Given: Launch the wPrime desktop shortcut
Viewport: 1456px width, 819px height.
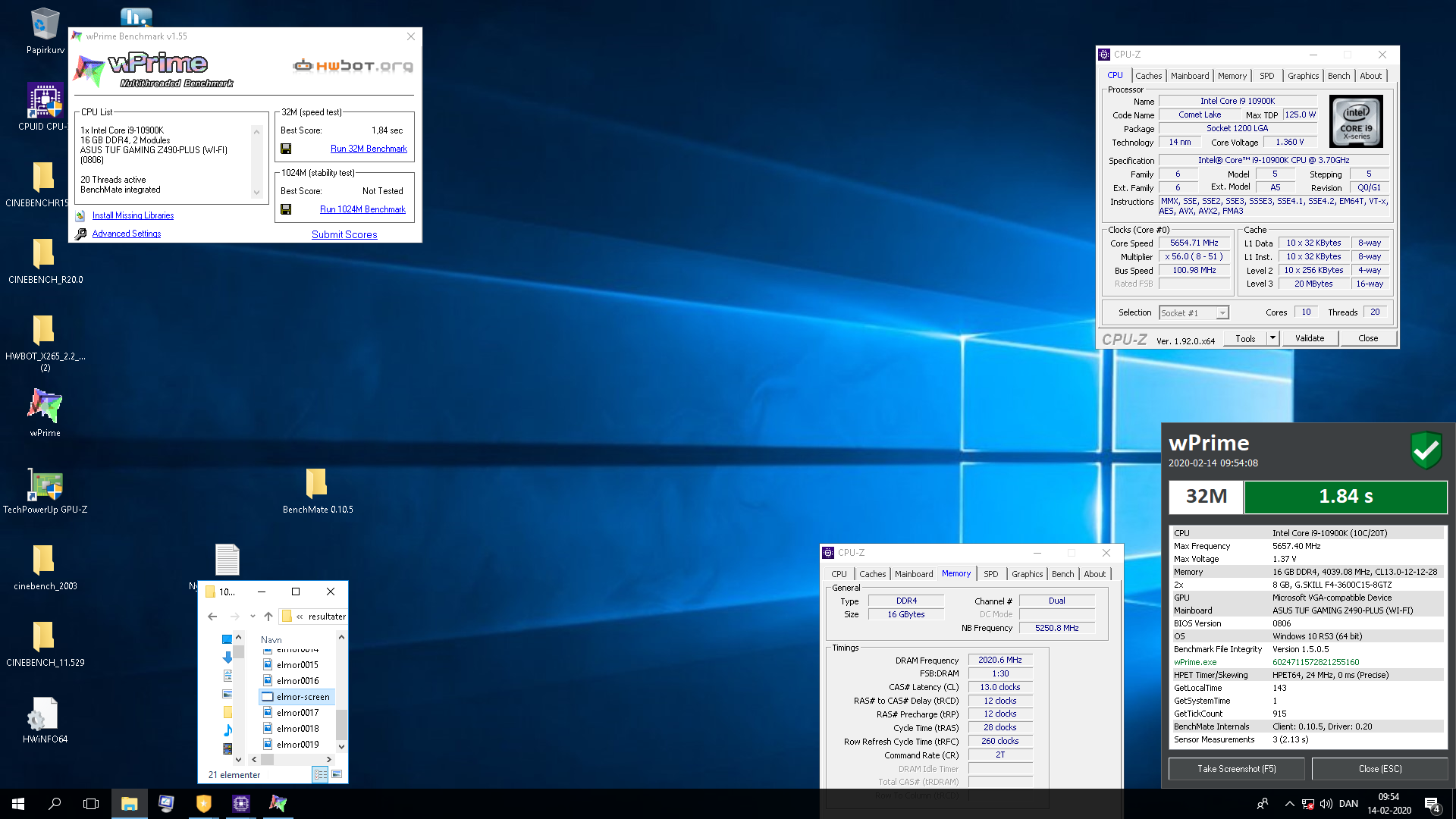Looking at the screenshot, I should [x=45, y=413].
